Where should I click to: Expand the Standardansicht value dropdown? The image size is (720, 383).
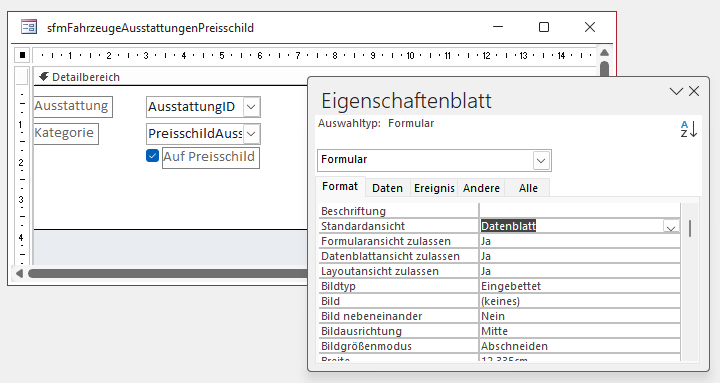pos(671,227)
